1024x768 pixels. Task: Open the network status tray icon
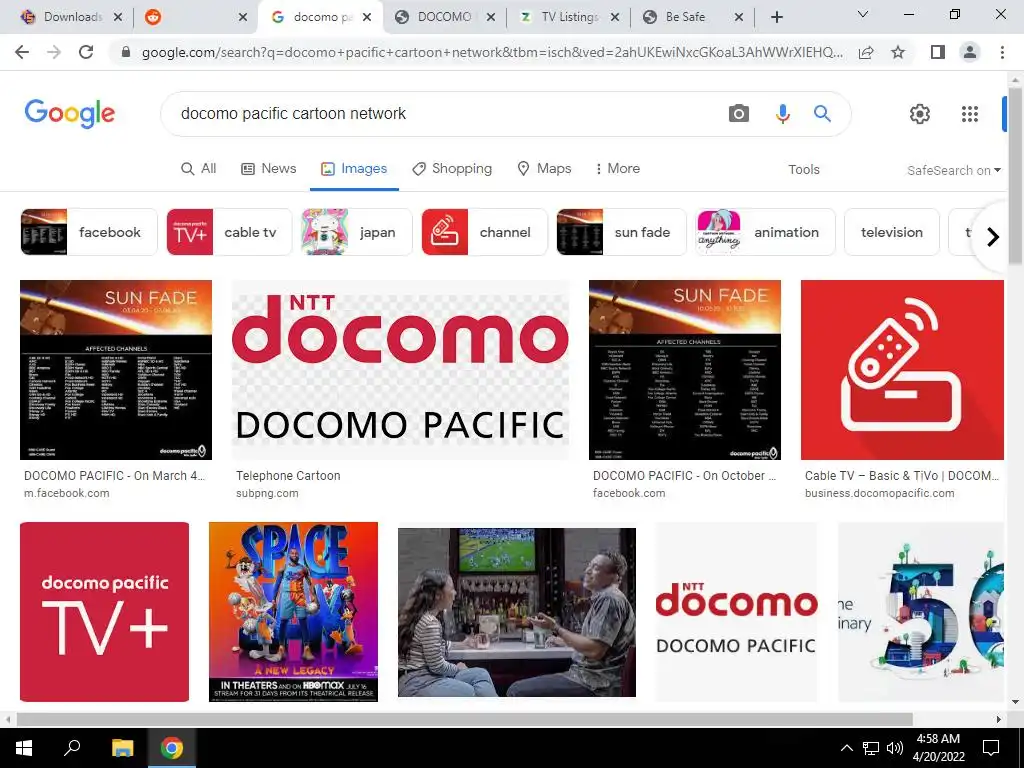871,748
